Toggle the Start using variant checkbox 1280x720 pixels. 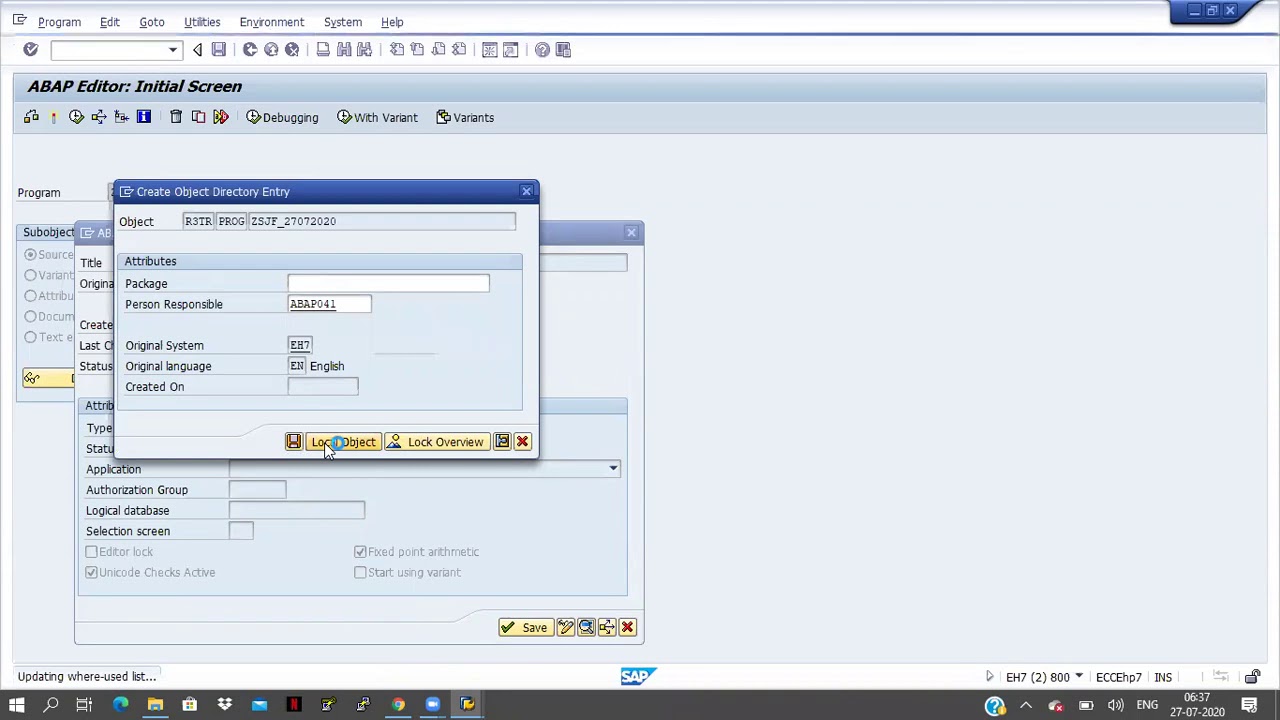360,573
